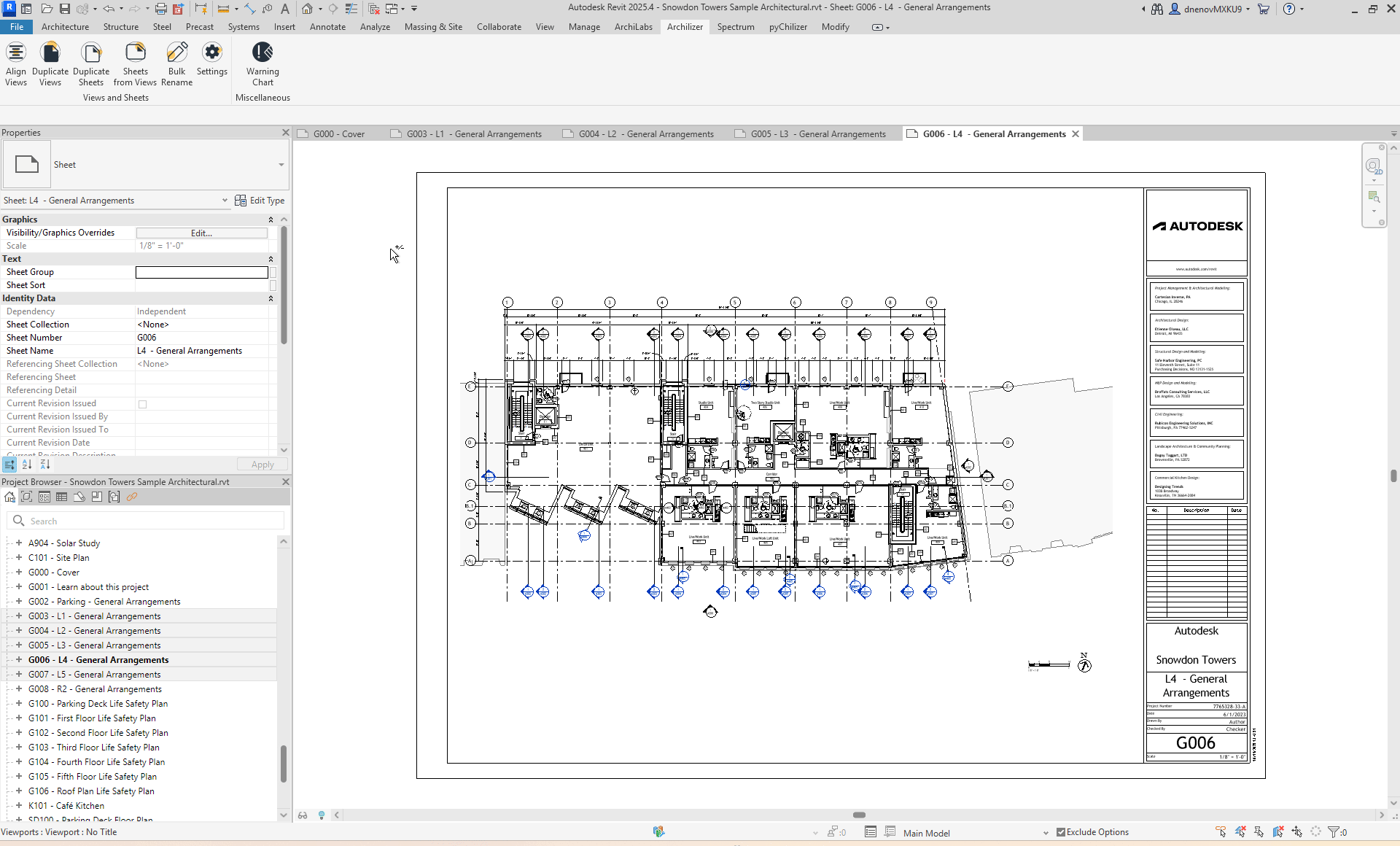Open the Warning Chart tool
This screenshot has width=1400, height=846.
pyautogui.click(x=262, y=63)
